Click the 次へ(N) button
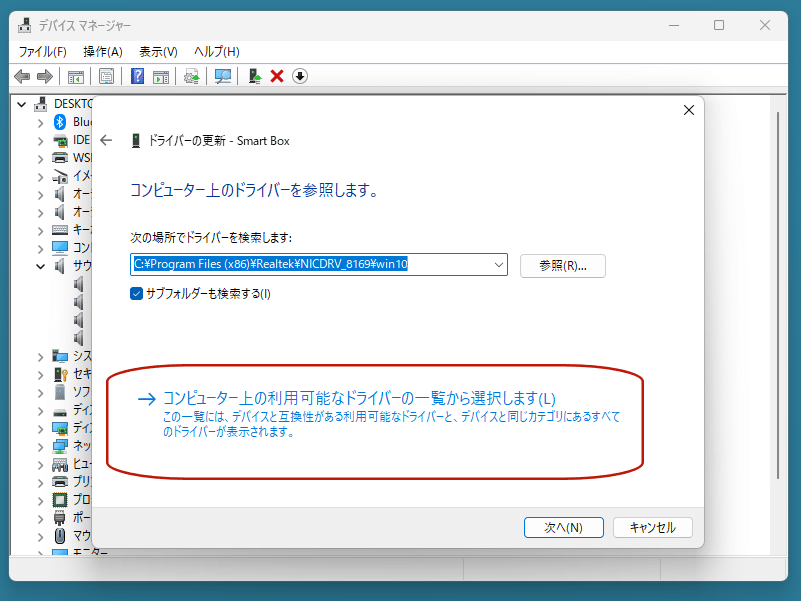Viewport: 801px width, 601px height. [x=563, y=527]
